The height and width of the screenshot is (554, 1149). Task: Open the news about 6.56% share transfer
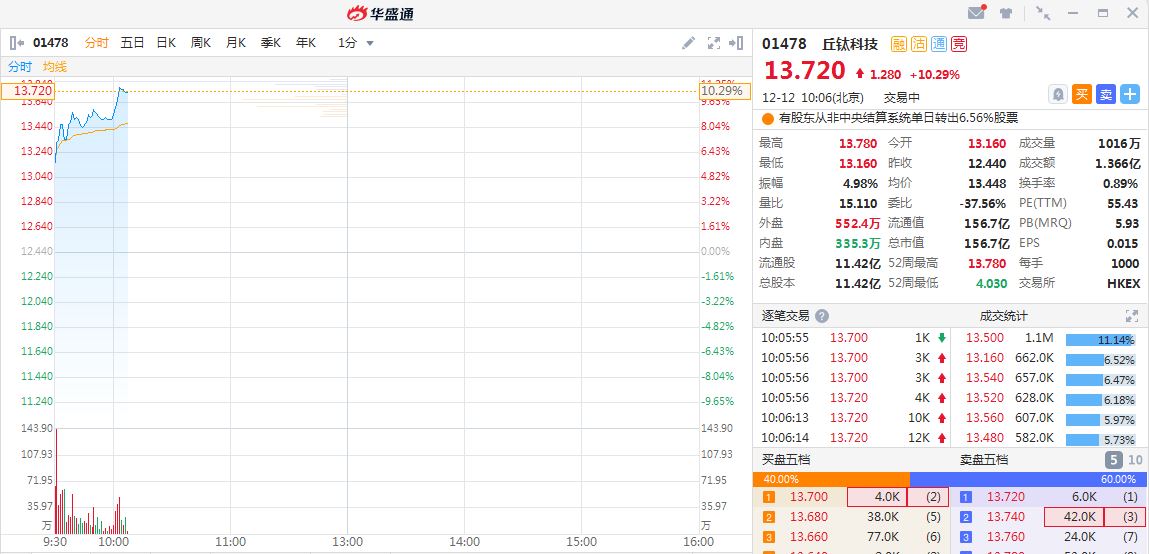[x=898, y=118]
